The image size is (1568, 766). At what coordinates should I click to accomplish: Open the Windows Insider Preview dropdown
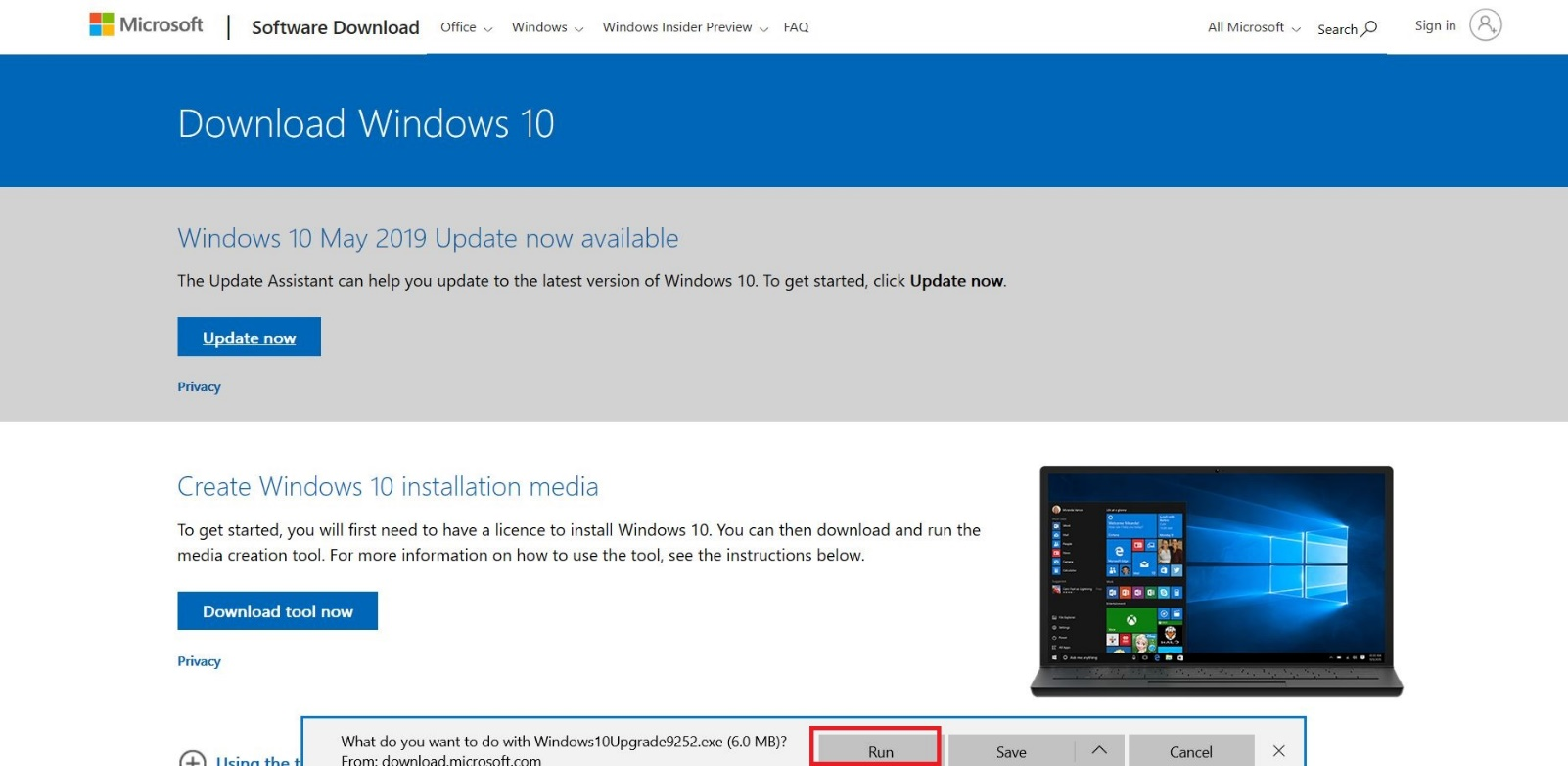pyautogui.click(x=685, y=27)
